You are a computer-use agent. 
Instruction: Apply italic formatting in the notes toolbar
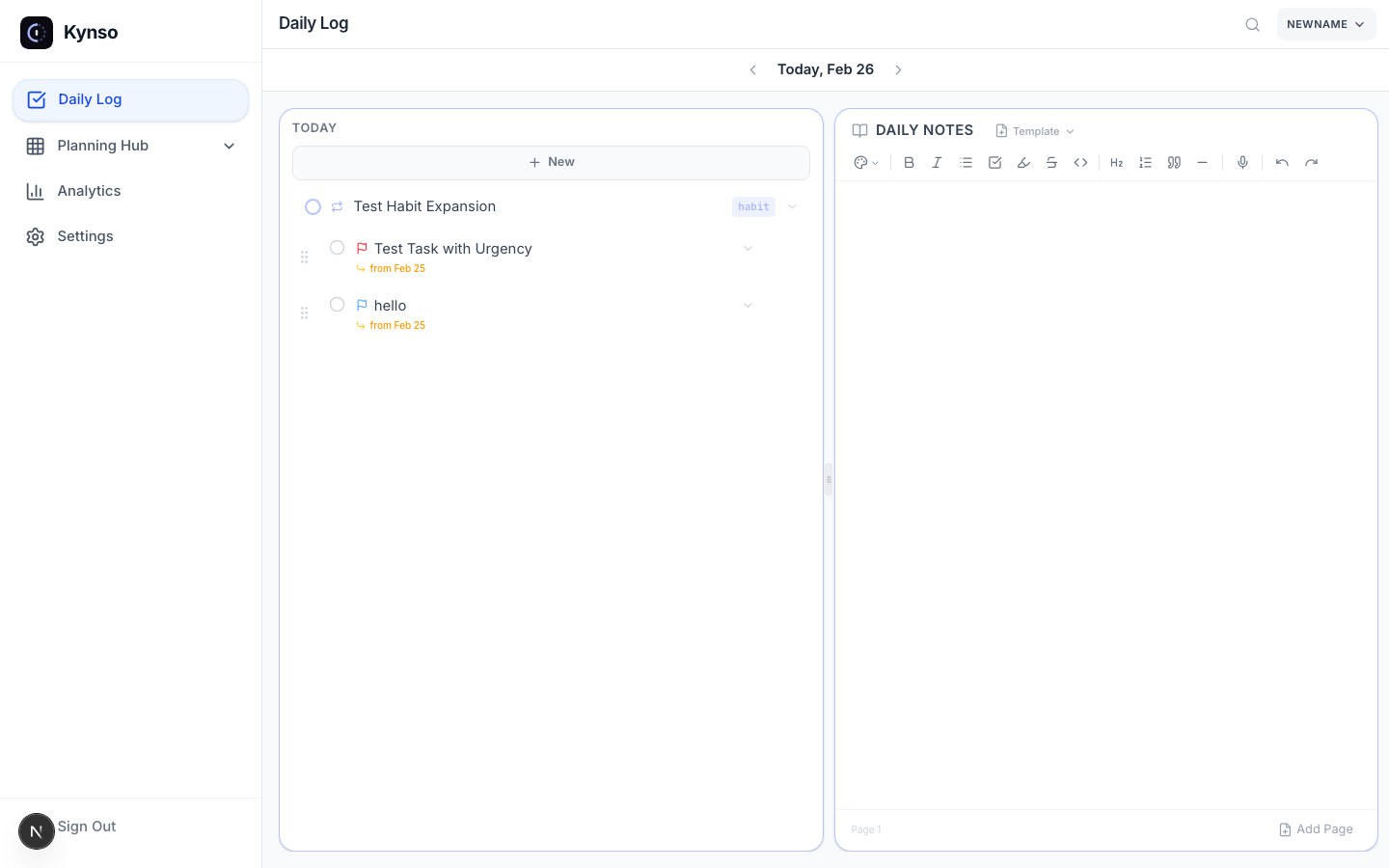pos(937,162)
